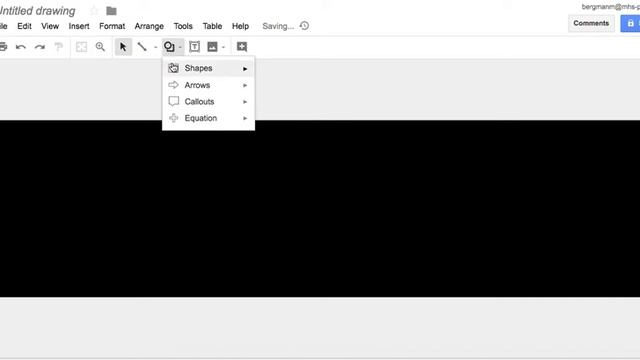
Task: Open line tool dropdown arrow
Action: [156, 47]
